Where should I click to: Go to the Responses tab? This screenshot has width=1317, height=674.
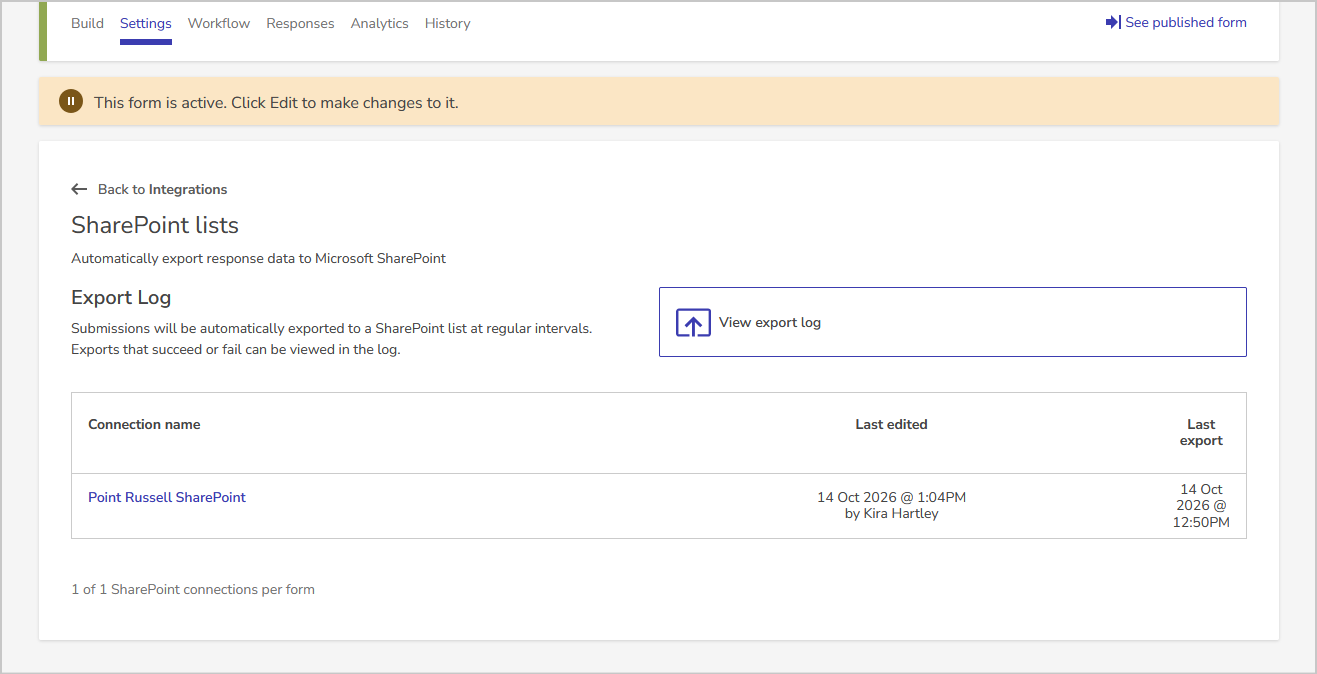pyautogui.click(x=300, y=23)
